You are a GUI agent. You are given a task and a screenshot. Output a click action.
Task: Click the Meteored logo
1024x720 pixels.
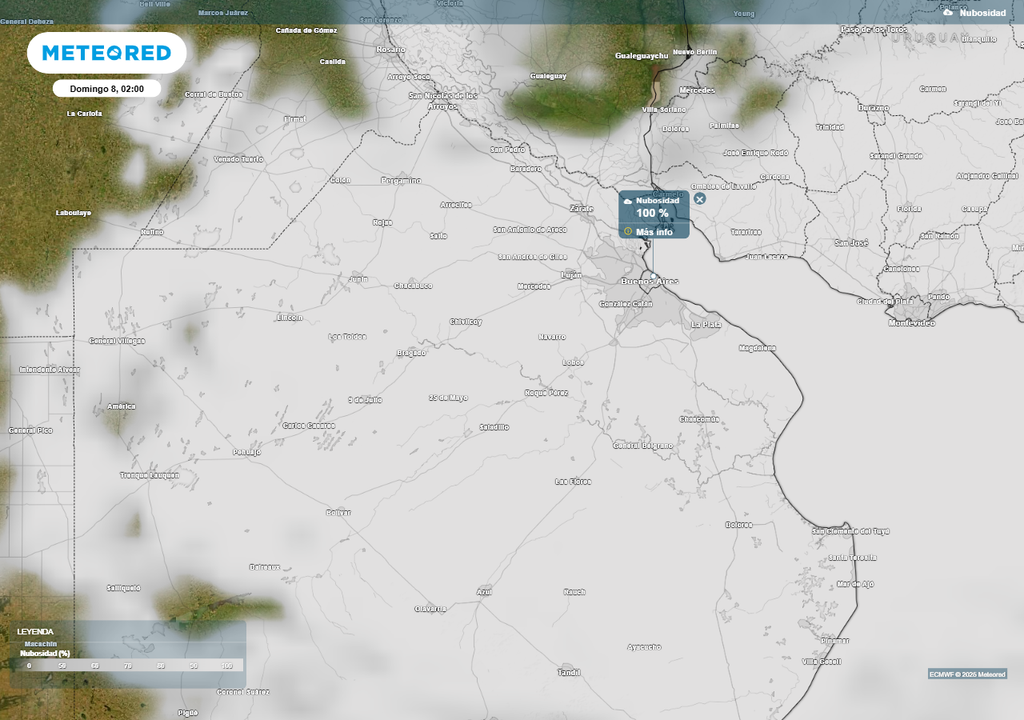106,53
